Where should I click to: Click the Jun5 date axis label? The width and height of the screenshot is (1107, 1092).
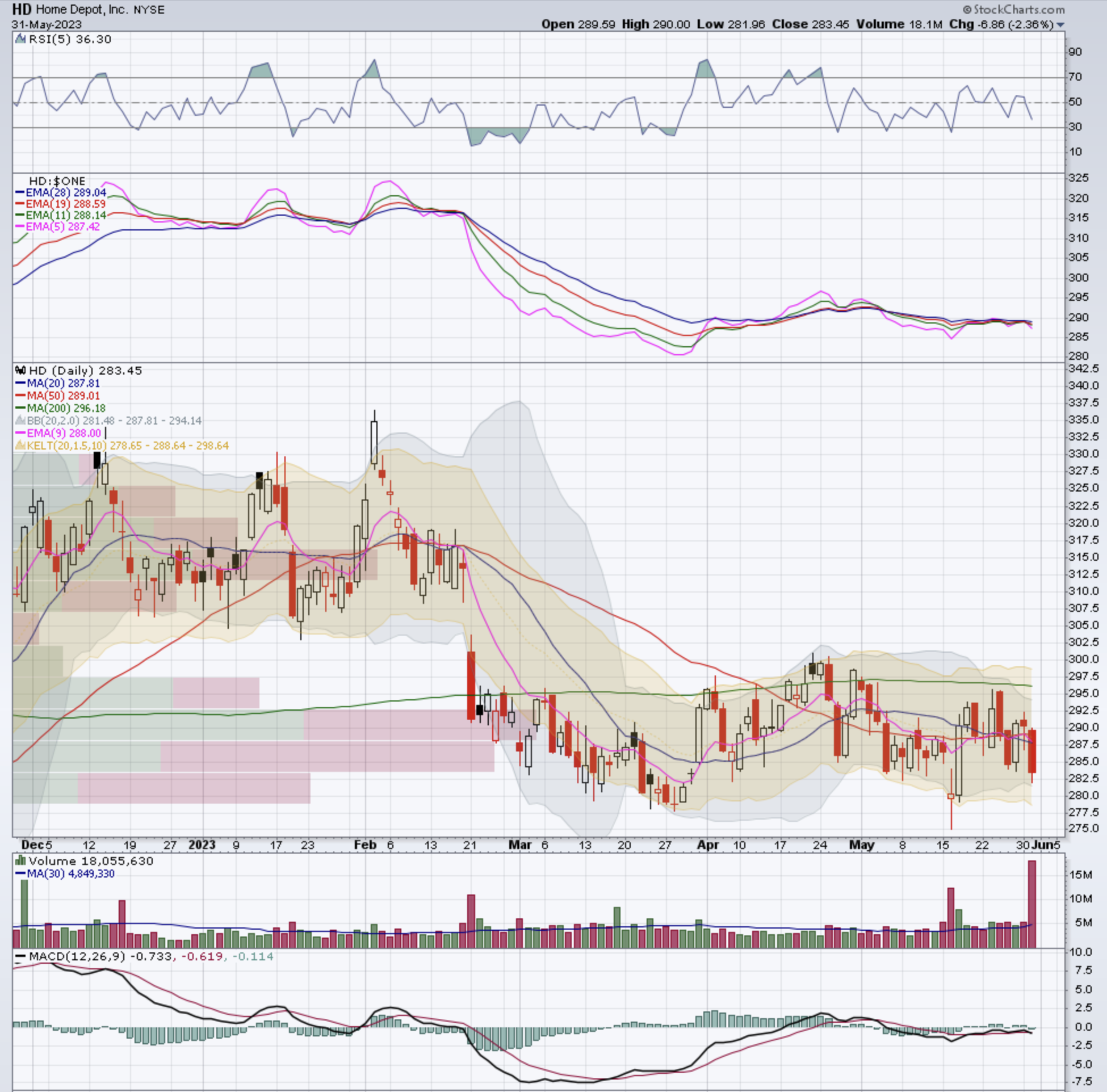pos(1046,845)
